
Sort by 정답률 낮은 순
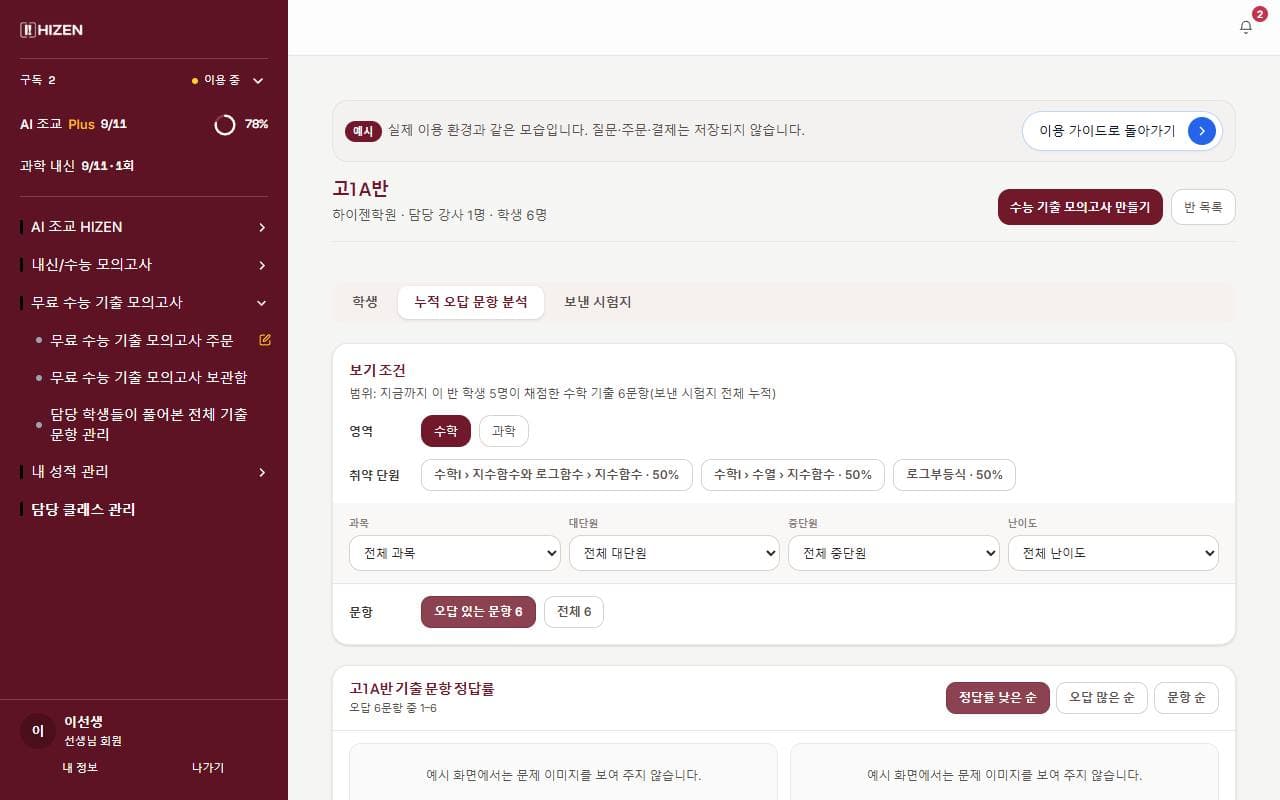coord(998,698)
